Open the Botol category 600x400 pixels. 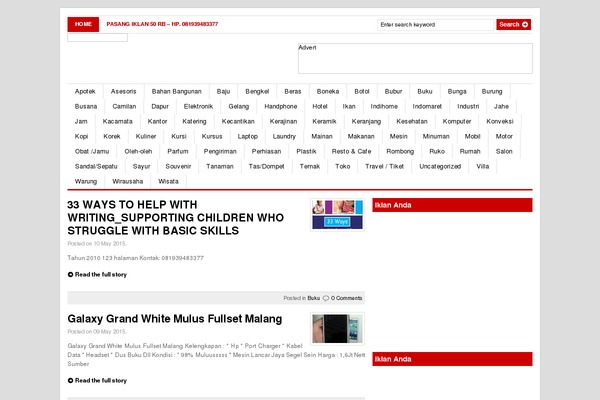(x=362, y=91)
